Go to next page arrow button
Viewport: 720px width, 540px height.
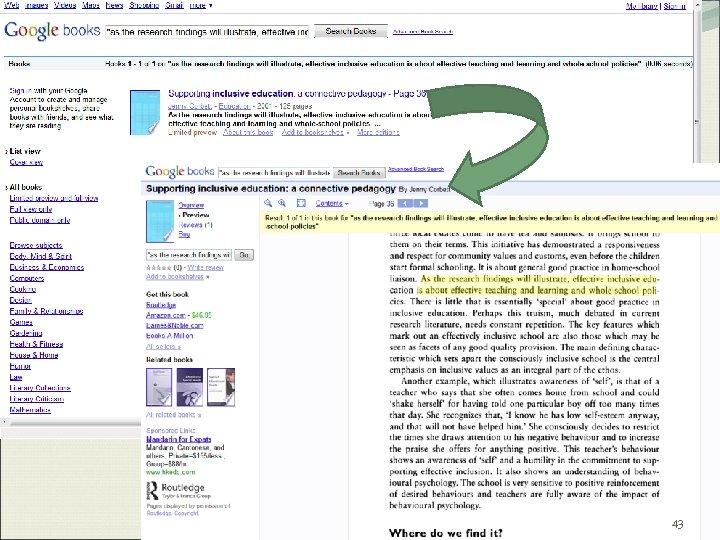pyautogui.click(x=421, y=203)
